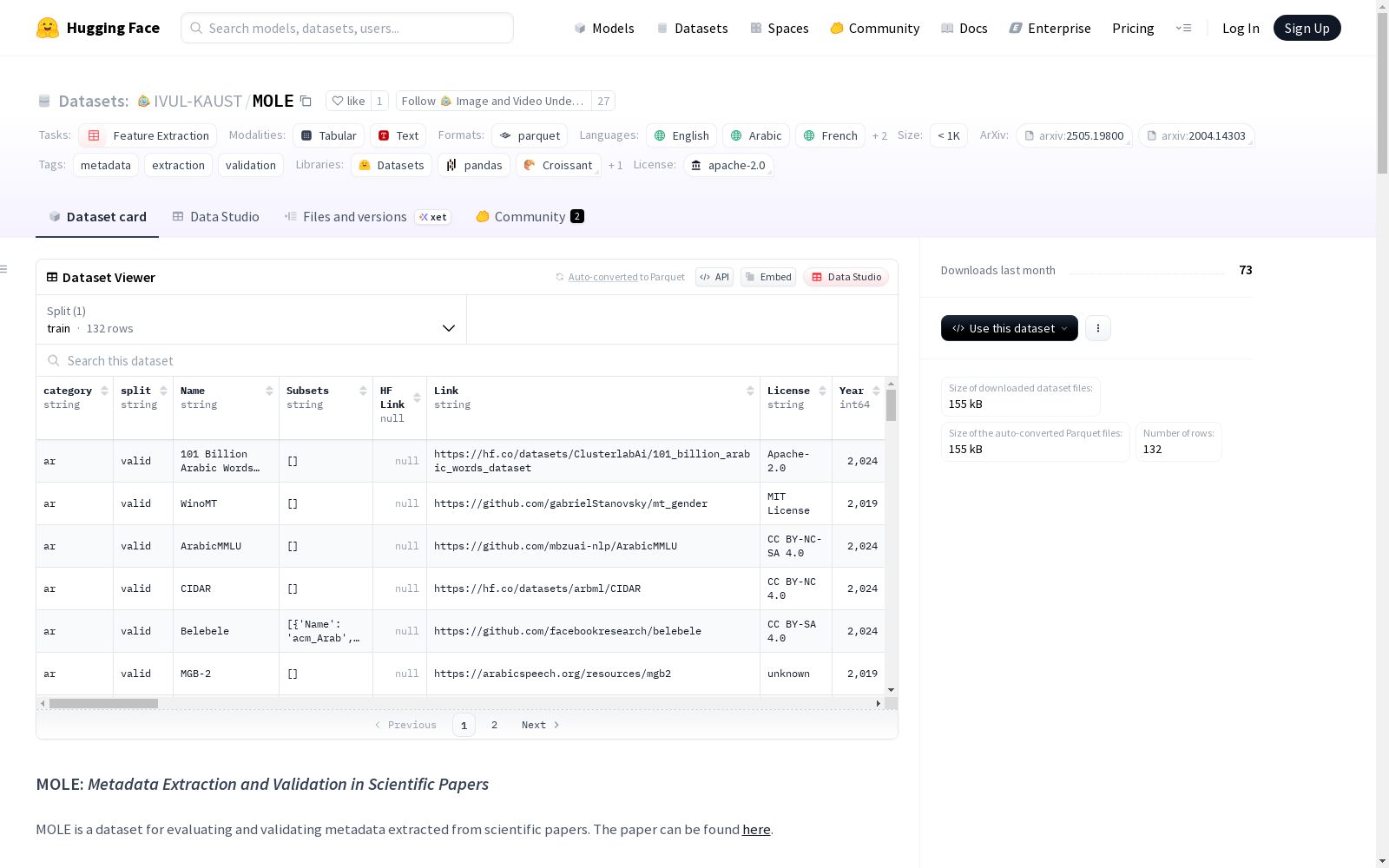Click the sidebar toggle icon at left edge

[x=4, y=269]
